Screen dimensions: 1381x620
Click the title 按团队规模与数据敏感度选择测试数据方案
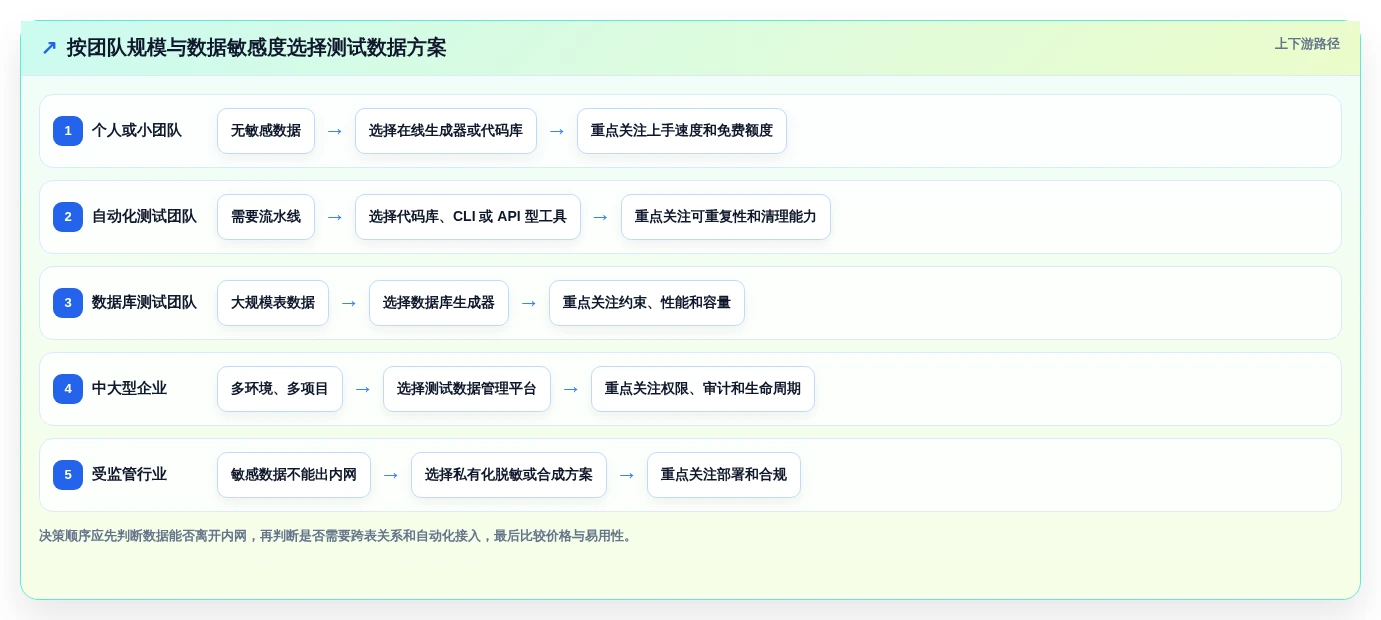pyautogui.click(x=256, y=47)
